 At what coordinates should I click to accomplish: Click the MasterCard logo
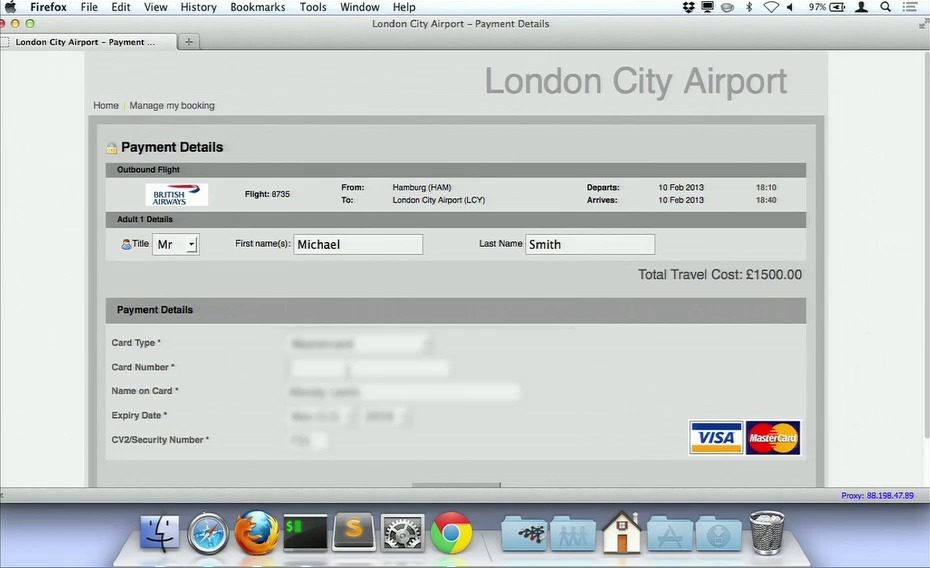pyautogui.click(x=773, y=438)
